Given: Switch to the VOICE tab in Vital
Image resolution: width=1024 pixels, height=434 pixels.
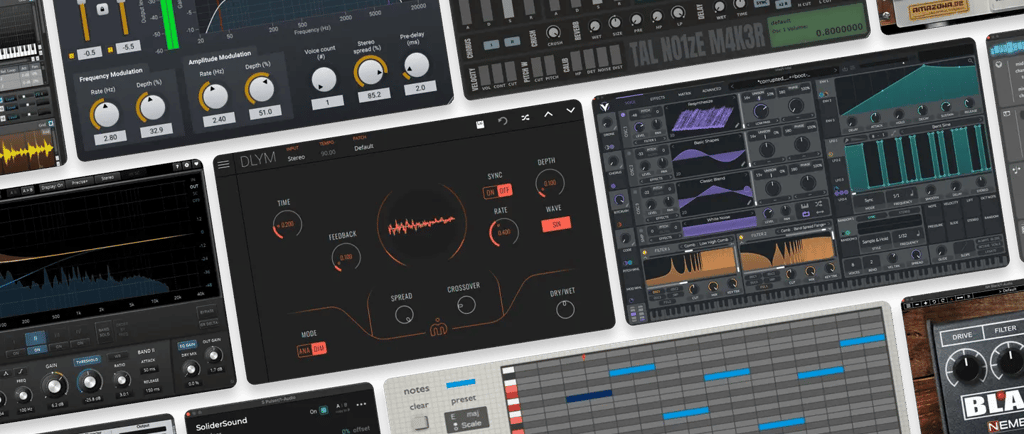Looking at the screenshot, I should (x=630, y=102).
